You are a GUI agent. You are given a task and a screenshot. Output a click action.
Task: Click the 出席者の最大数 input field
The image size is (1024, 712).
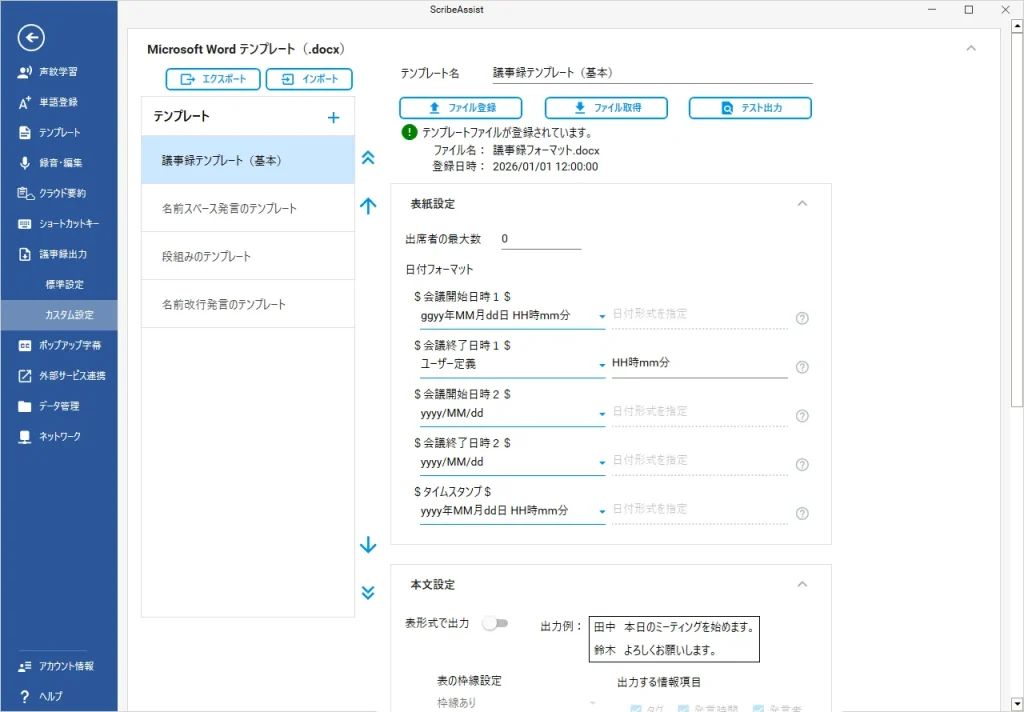click(x=540, y=239)
